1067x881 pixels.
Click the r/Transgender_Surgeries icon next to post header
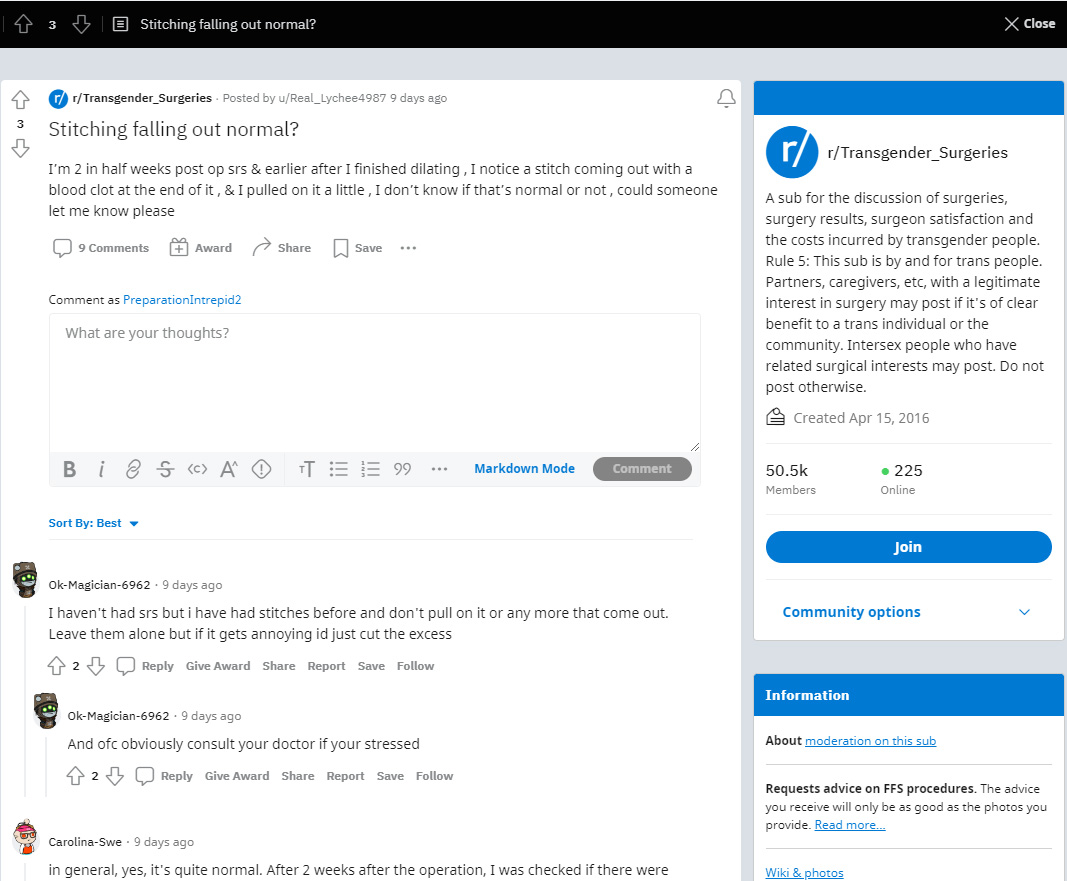pos(59,99)
